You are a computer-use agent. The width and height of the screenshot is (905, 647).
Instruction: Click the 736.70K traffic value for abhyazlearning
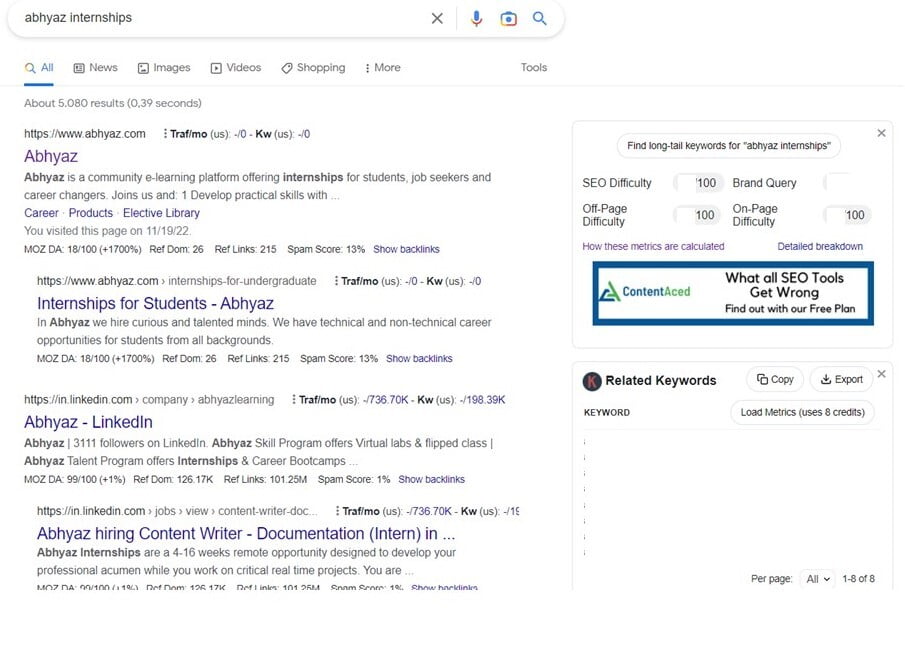[387, 400]
